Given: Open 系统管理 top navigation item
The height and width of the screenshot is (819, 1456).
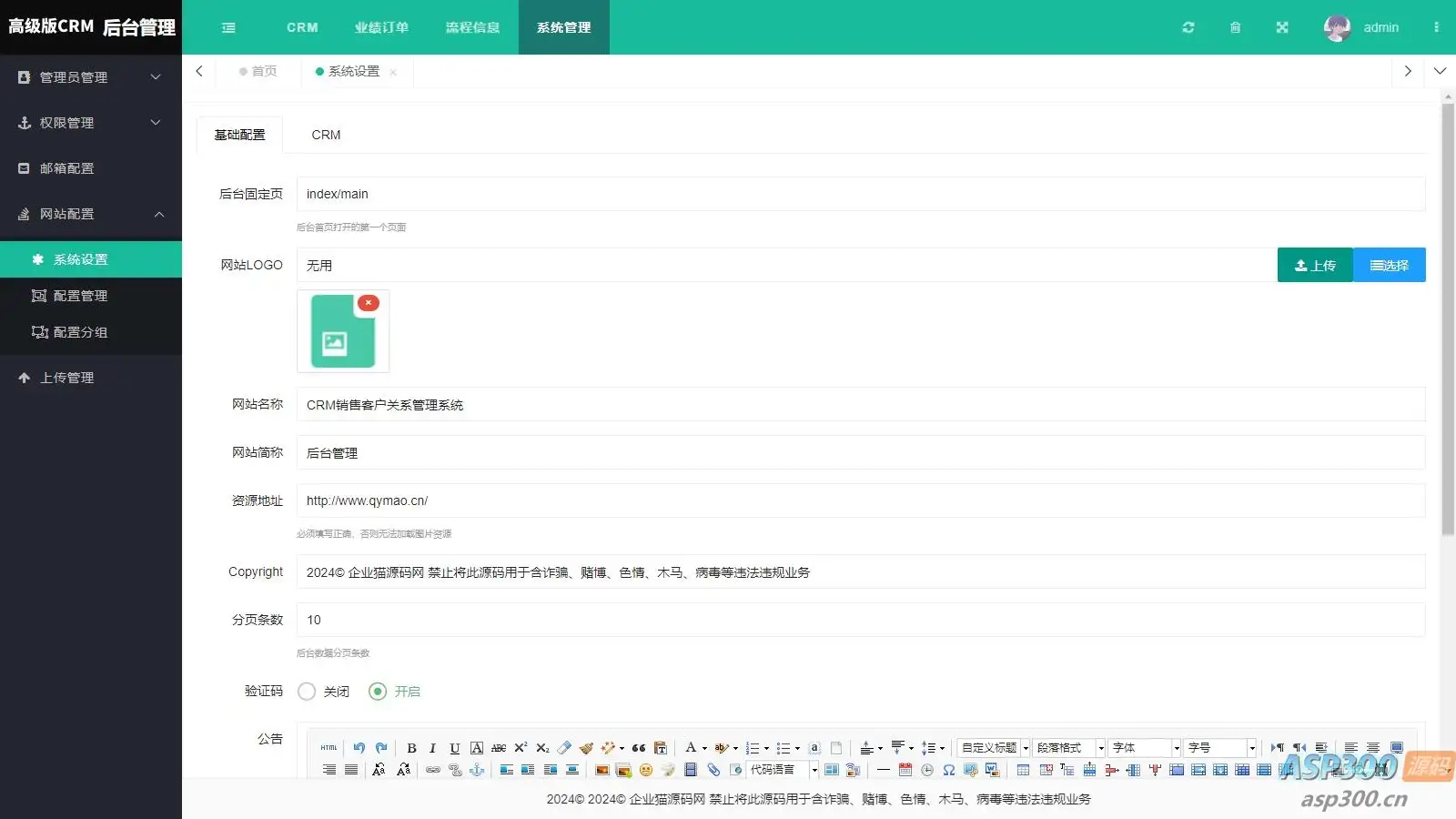Looking at the screenshot, I should pyautogui.click(x=564, y=27).
